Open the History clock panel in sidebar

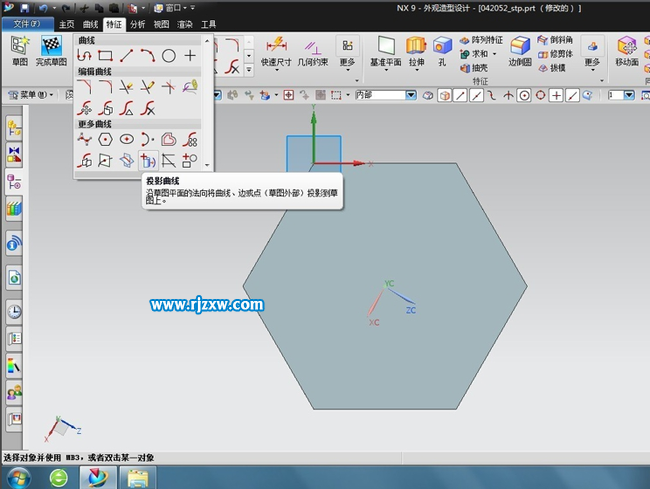[14, 311]
